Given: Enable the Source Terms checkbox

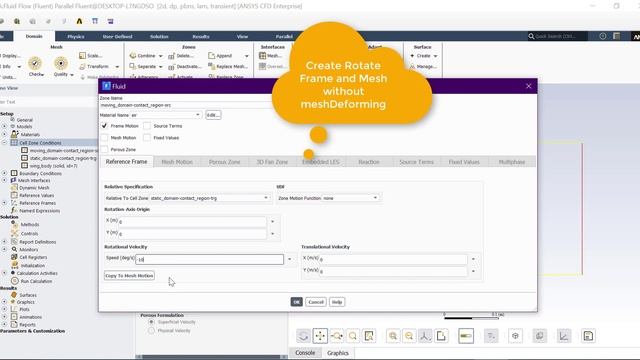Looking at the screenshot, I should pyautogui.click(x=147, y=126).
